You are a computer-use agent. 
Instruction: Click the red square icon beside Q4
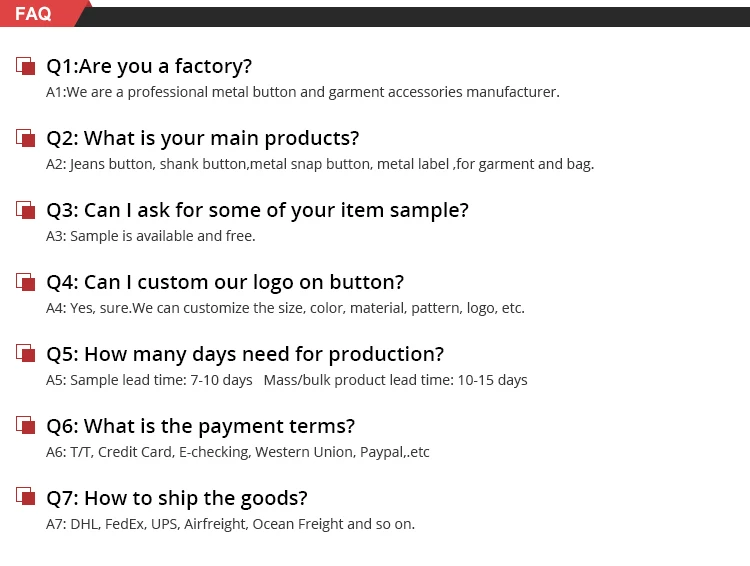pos(25,283)
